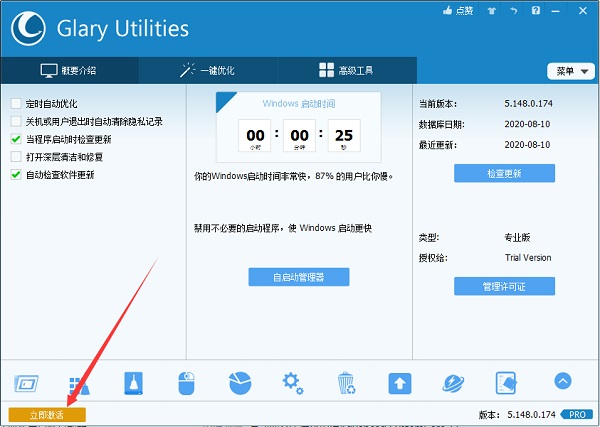The width and height of the screenshot is (600, 427).
Task: Launch the disk cleaner drive-broom icon
Action: 133,383
